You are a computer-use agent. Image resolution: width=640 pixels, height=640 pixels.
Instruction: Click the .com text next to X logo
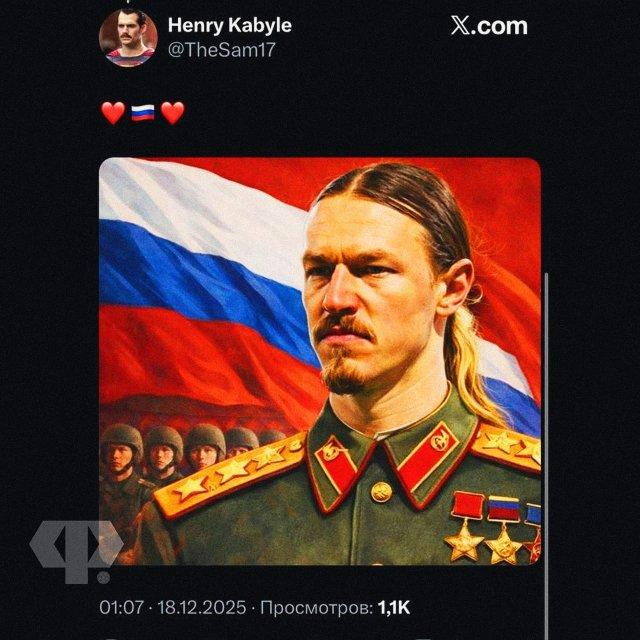tap(499, 26)
